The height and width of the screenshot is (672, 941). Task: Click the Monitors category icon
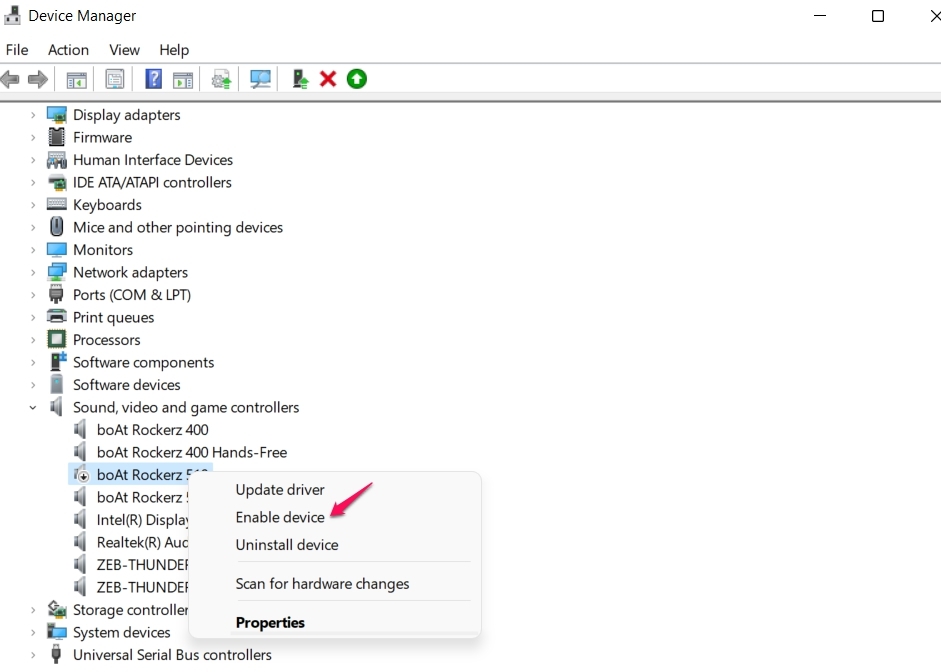(56, 250)
